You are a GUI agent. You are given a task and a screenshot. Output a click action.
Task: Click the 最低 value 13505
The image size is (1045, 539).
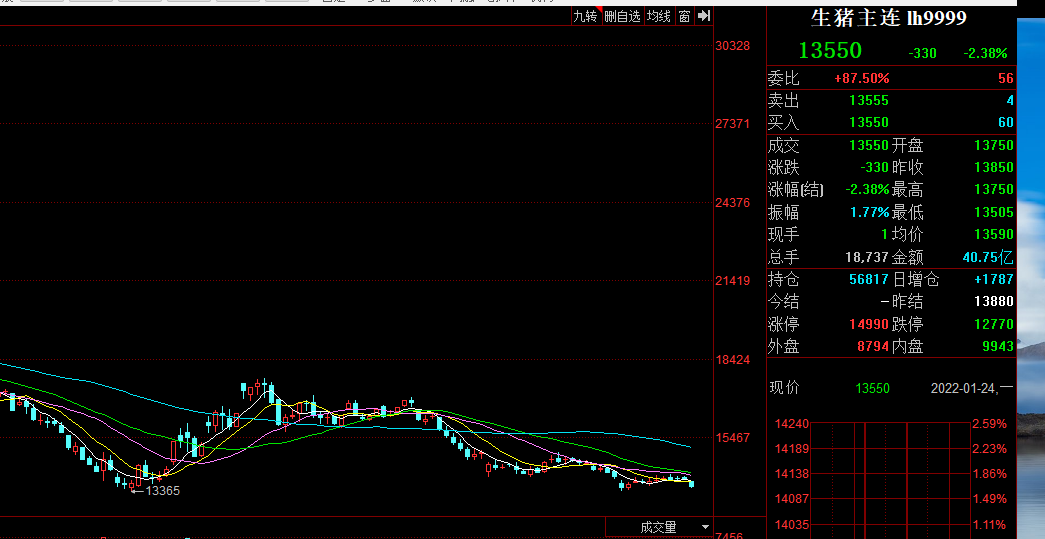pos(994,213)
